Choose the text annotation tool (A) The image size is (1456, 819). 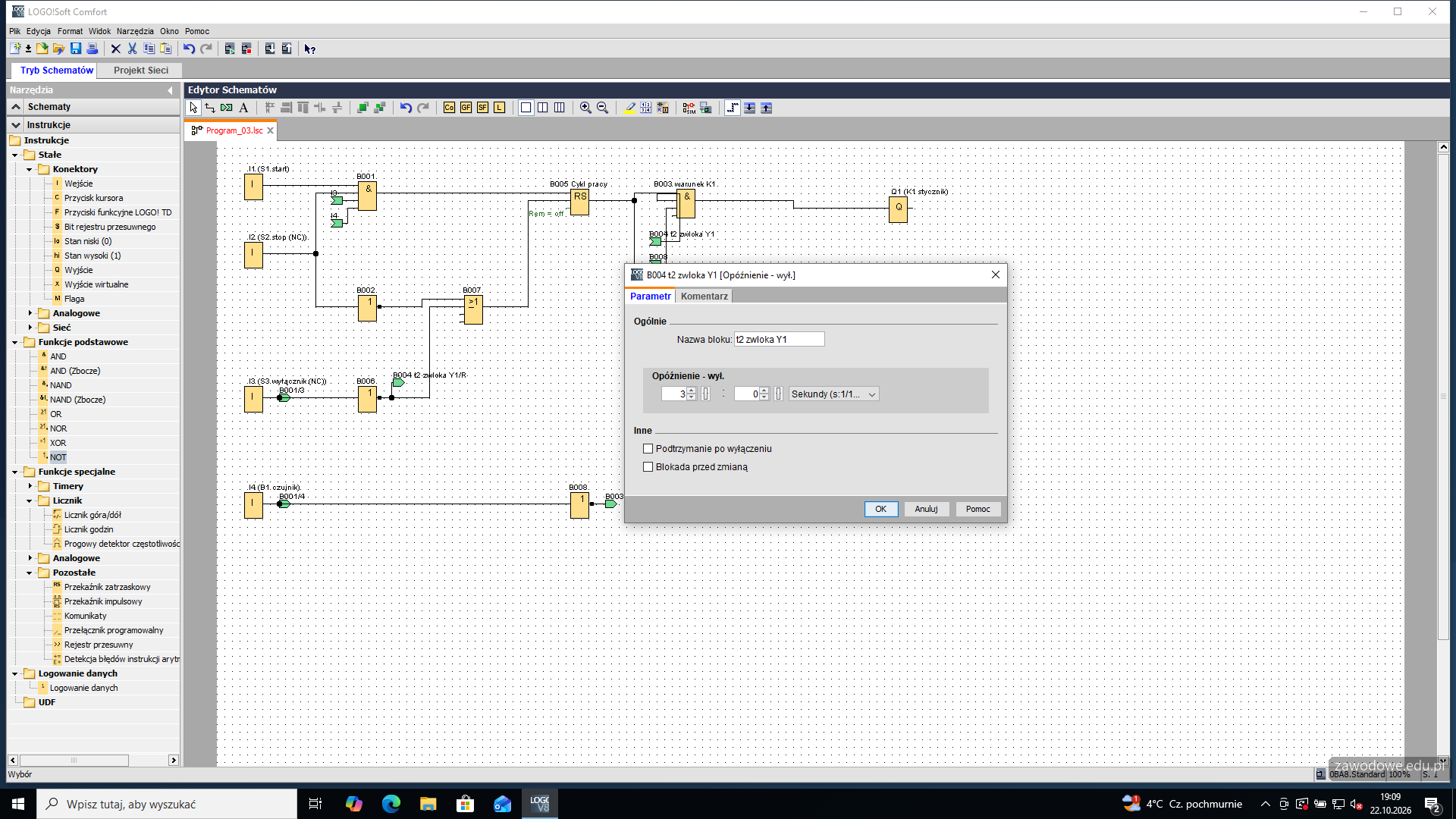[x=243, y=108]
